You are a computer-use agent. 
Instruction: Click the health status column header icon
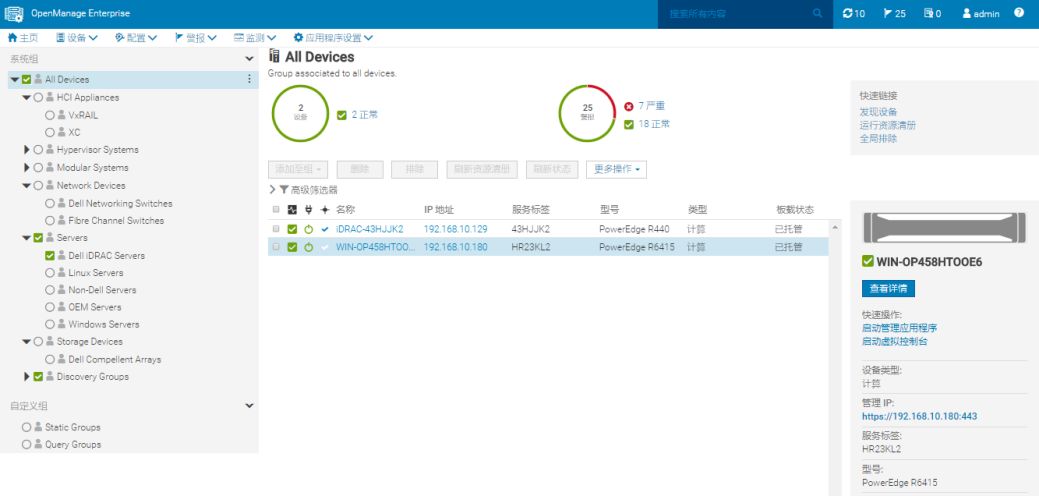(292, 210)
